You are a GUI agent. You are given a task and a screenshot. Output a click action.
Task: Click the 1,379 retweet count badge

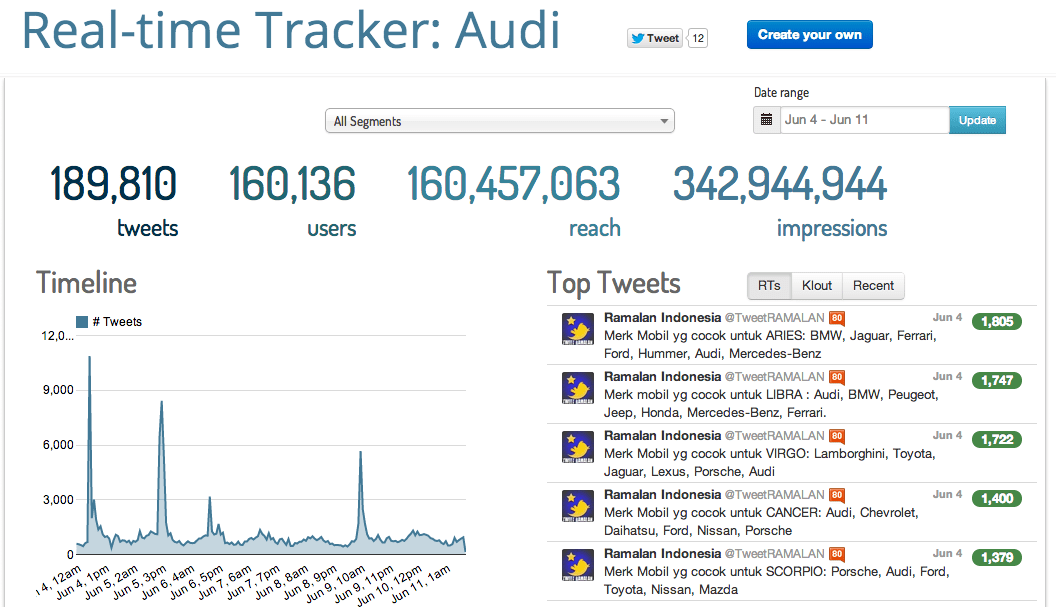(x=997, y=557)
